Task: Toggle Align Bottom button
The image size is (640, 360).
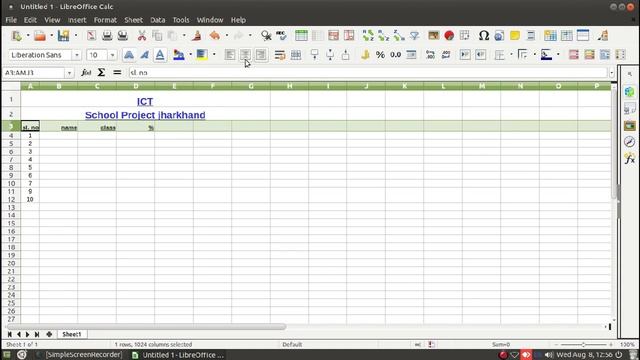Action: point(346,55)
